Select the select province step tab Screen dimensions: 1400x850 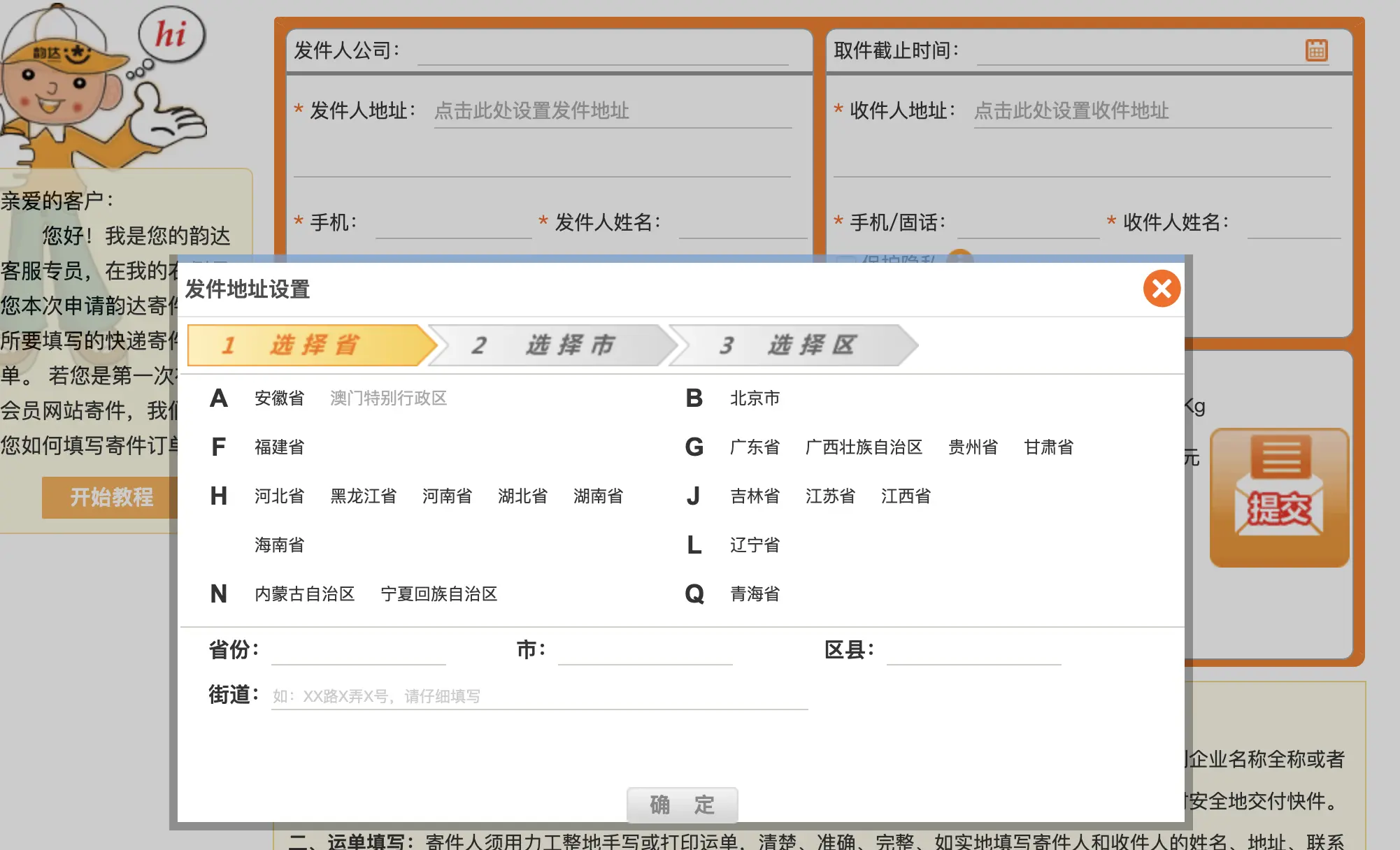point(310,345)
